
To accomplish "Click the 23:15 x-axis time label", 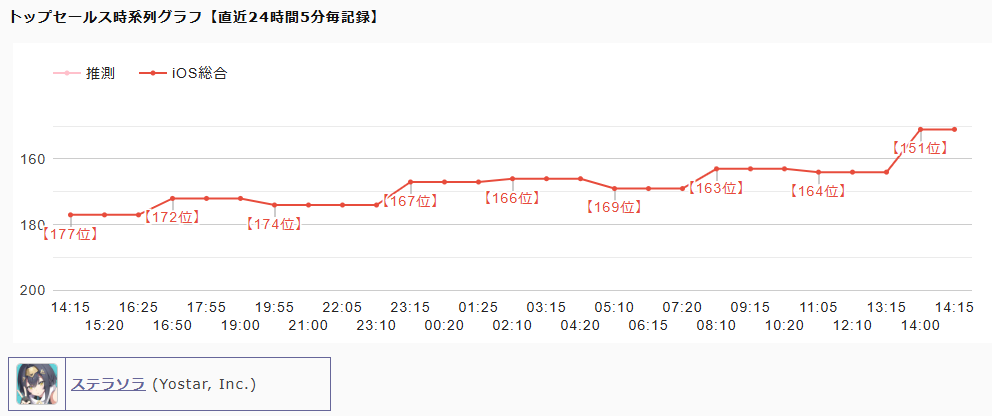I will pyautogui.click(x=410, y=307).
